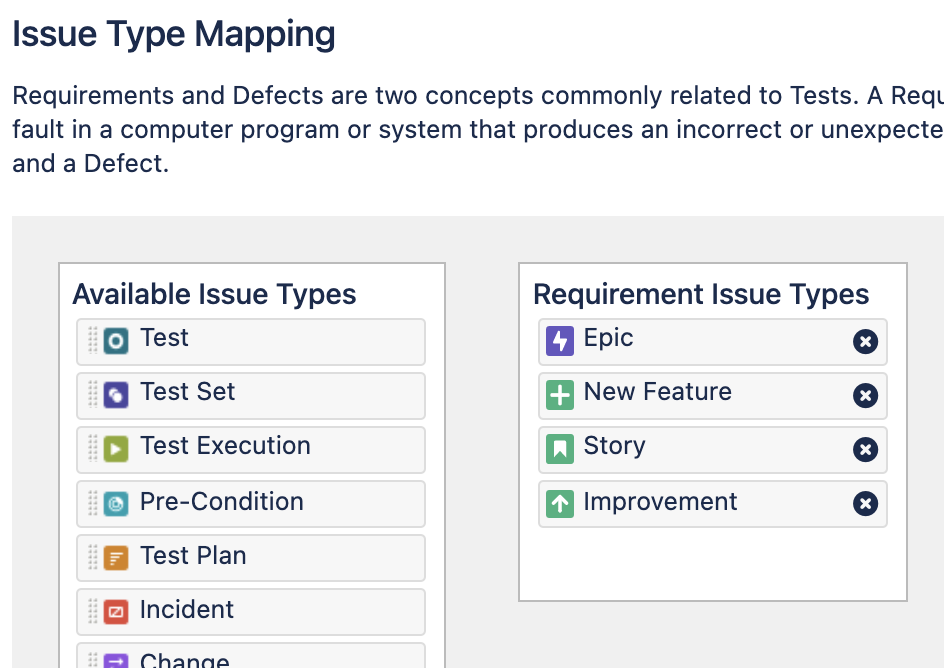This screenshot has width=944, height=668.
Task: Click the Test Set icon
Action: point(117,395)
